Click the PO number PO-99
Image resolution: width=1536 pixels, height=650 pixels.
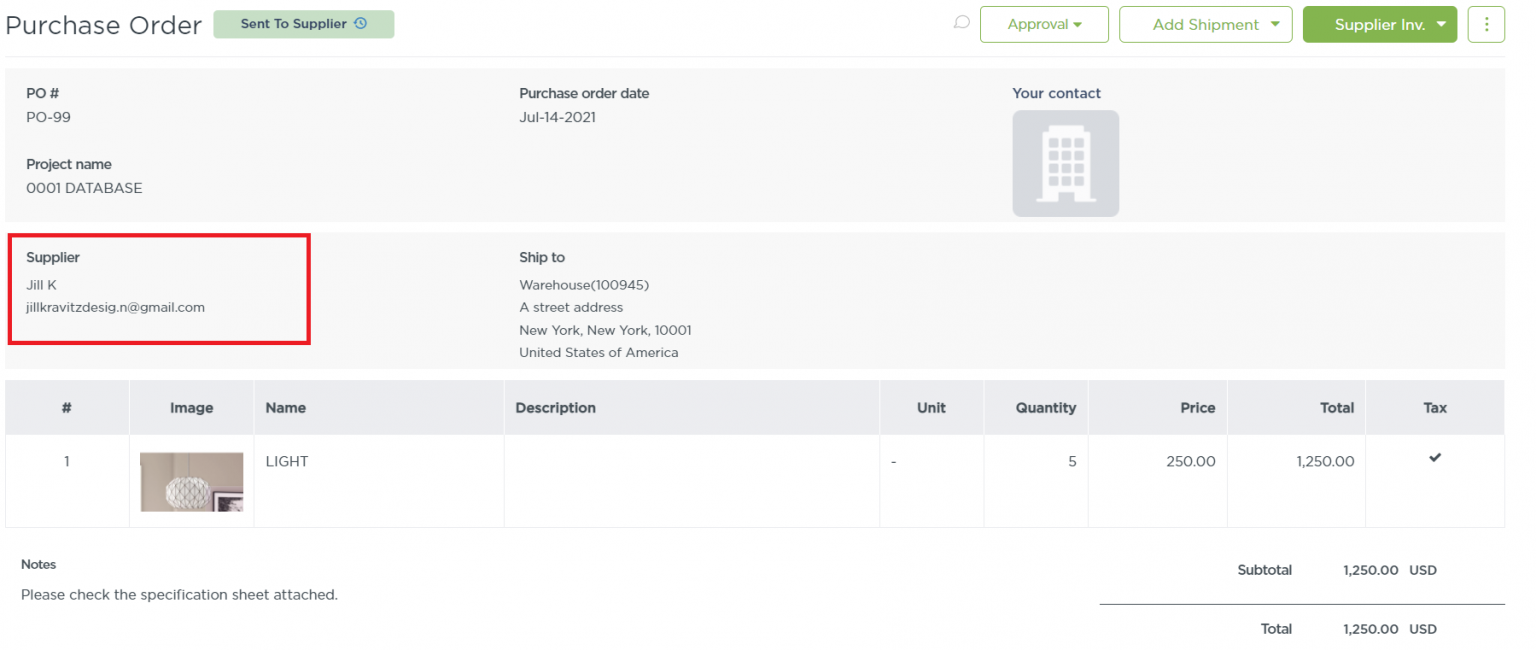click(x=48, y=117)
